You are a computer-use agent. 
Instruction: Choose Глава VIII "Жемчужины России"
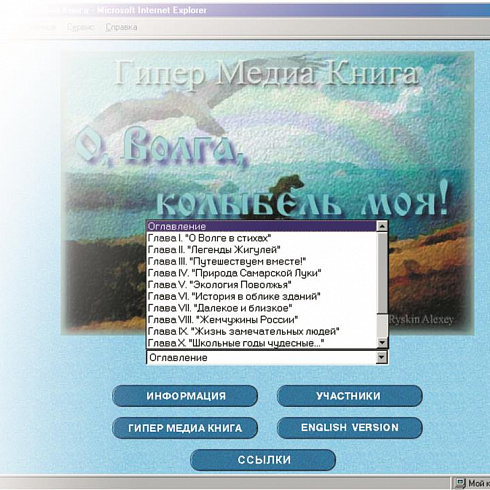coord(262,320)
